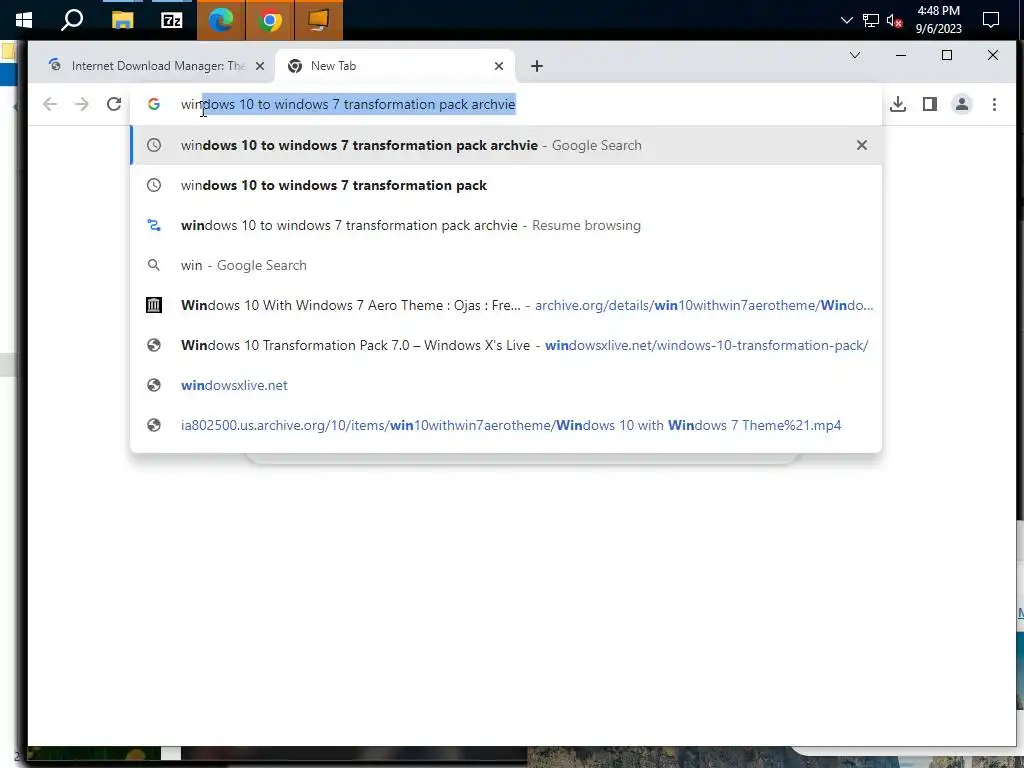
Task: Select suggestion 'windows 10 to windows 7 transformation pack'
Action: (505, 185)
